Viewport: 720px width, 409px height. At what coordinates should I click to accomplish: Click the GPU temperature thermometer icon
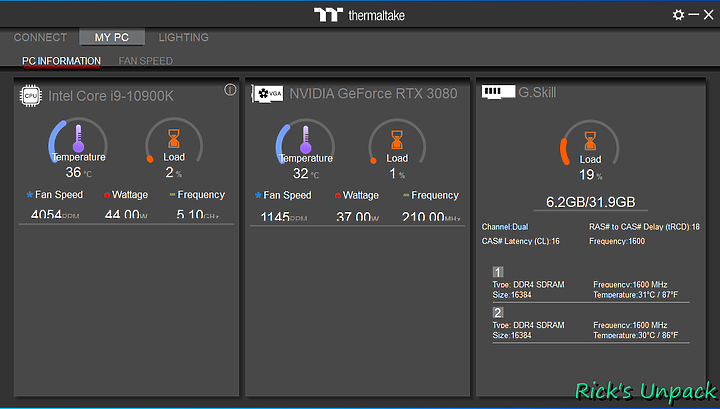[306, 140]
